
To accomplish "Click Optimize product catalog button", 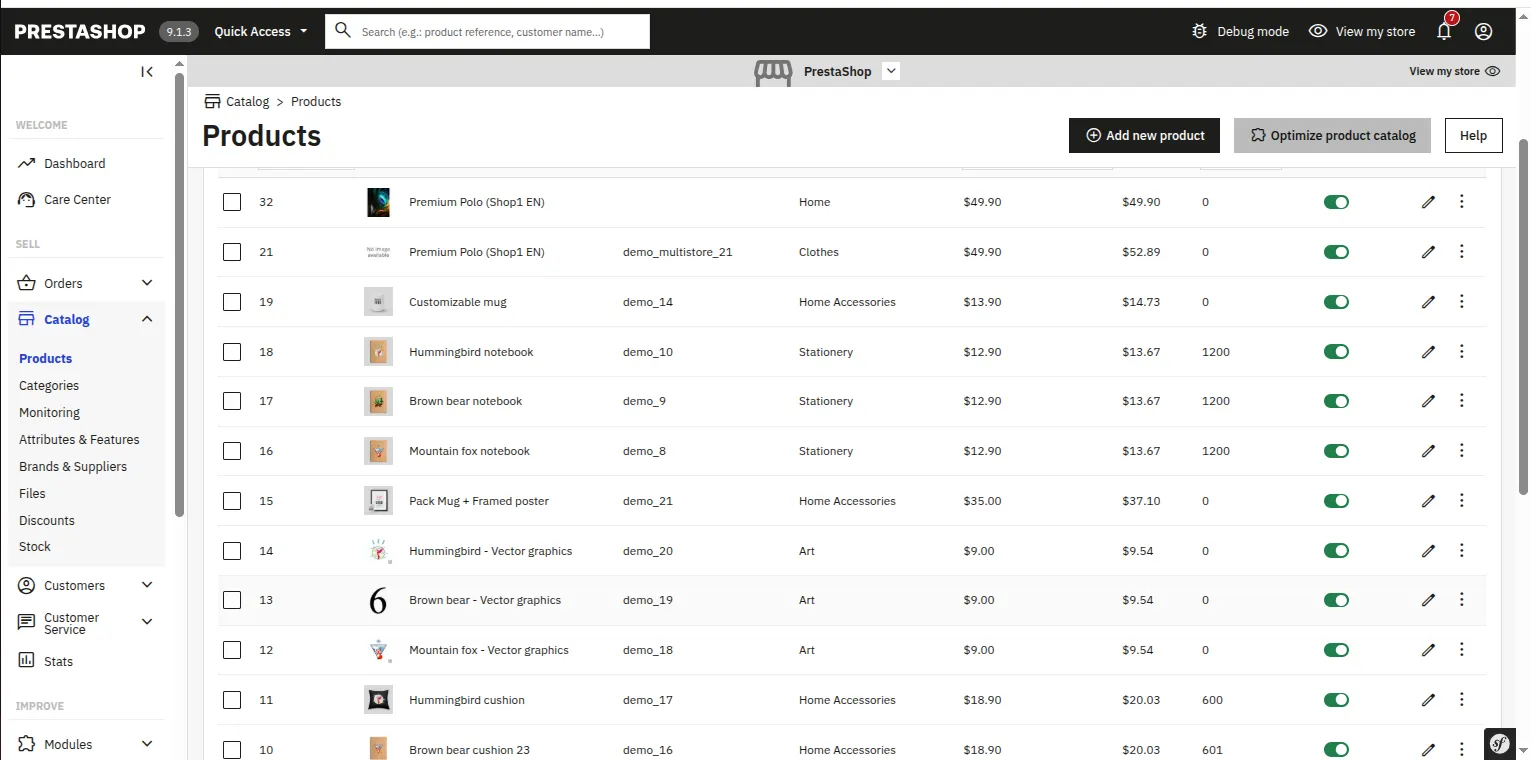I will point(1332,135).
